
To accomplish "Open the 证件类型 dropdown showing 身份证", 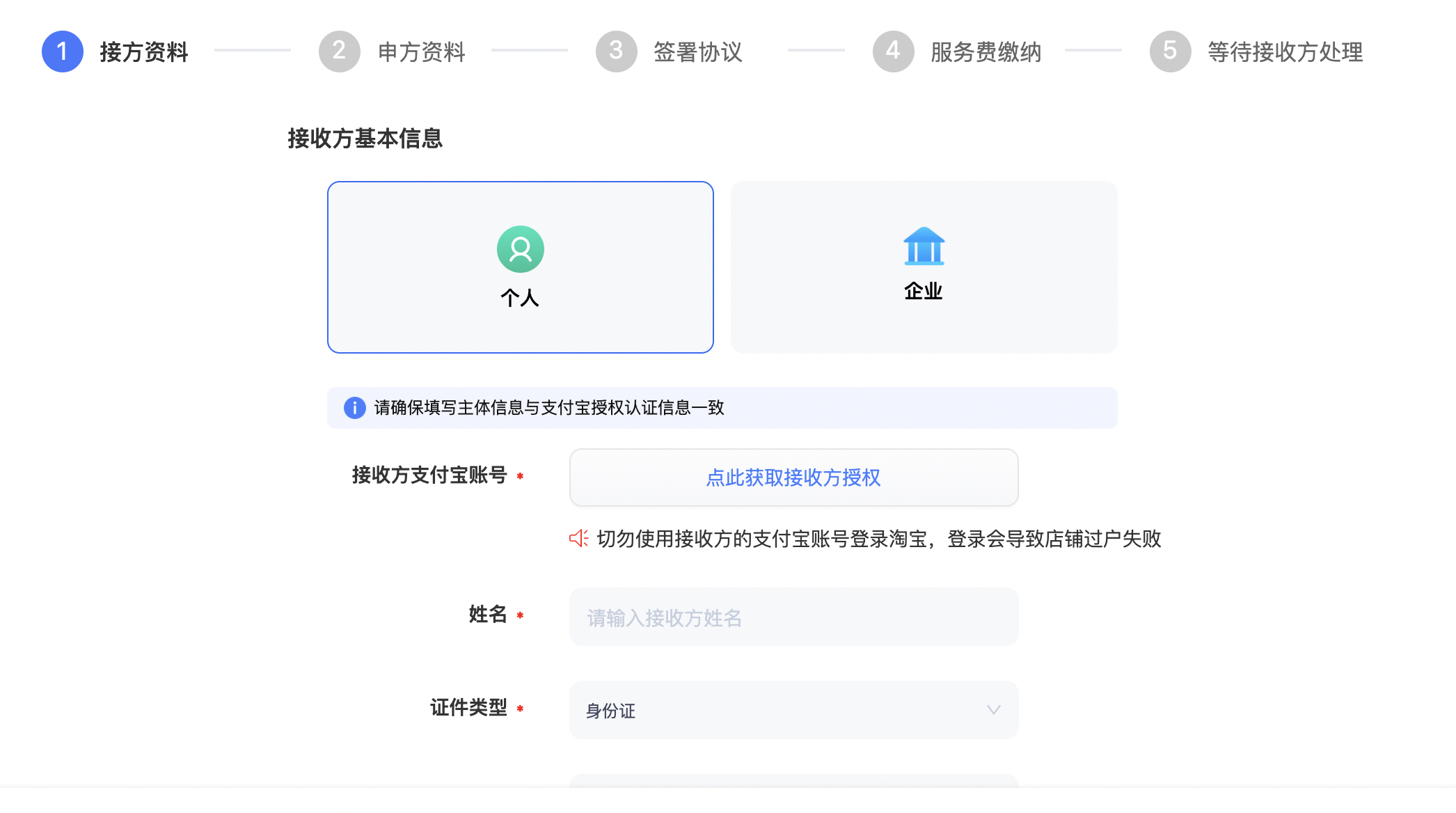I will pyautogui.click(x=793, y=710).
